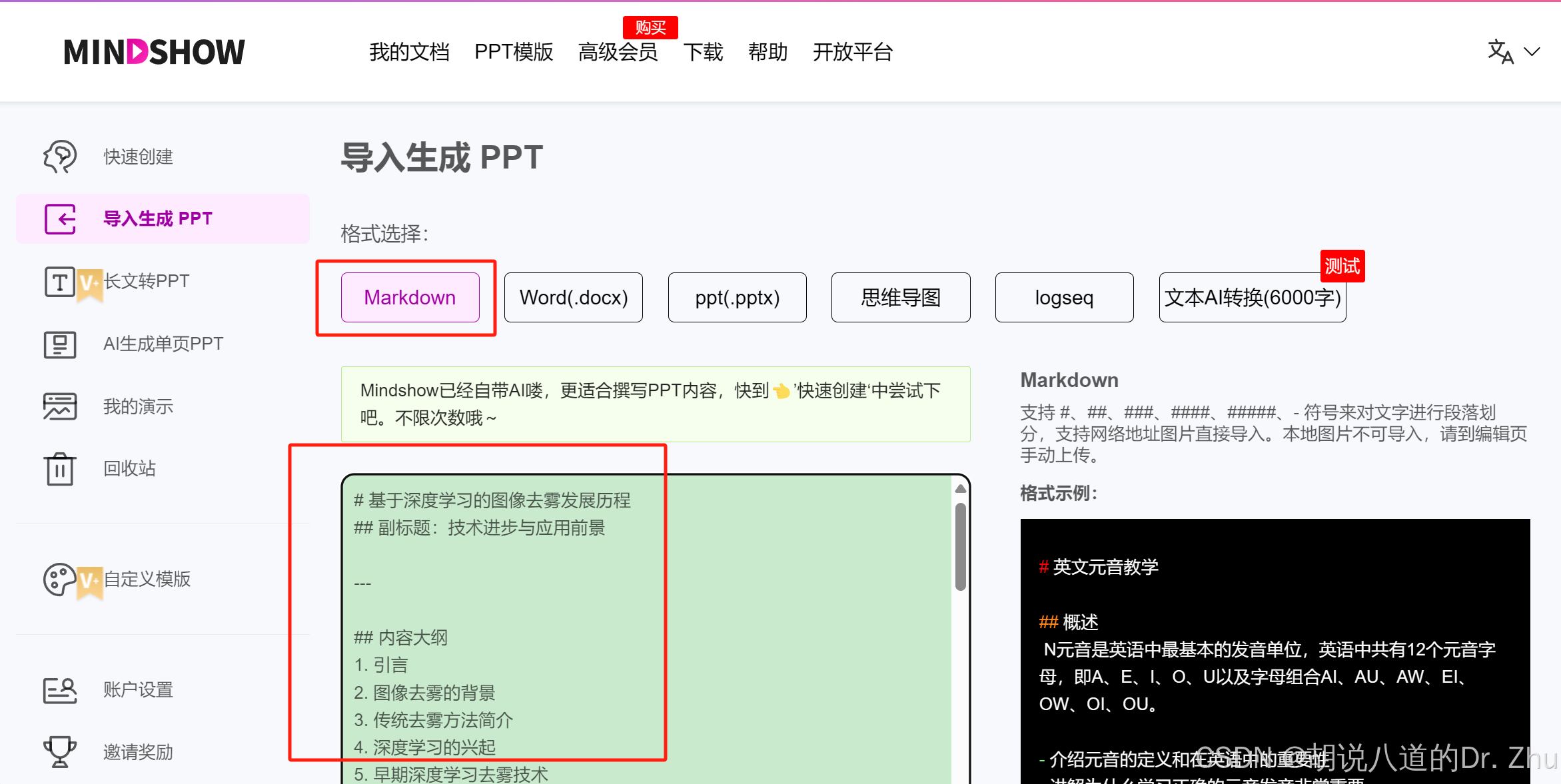
Task: Select the logseq format option
Action: coord(1064,297)
